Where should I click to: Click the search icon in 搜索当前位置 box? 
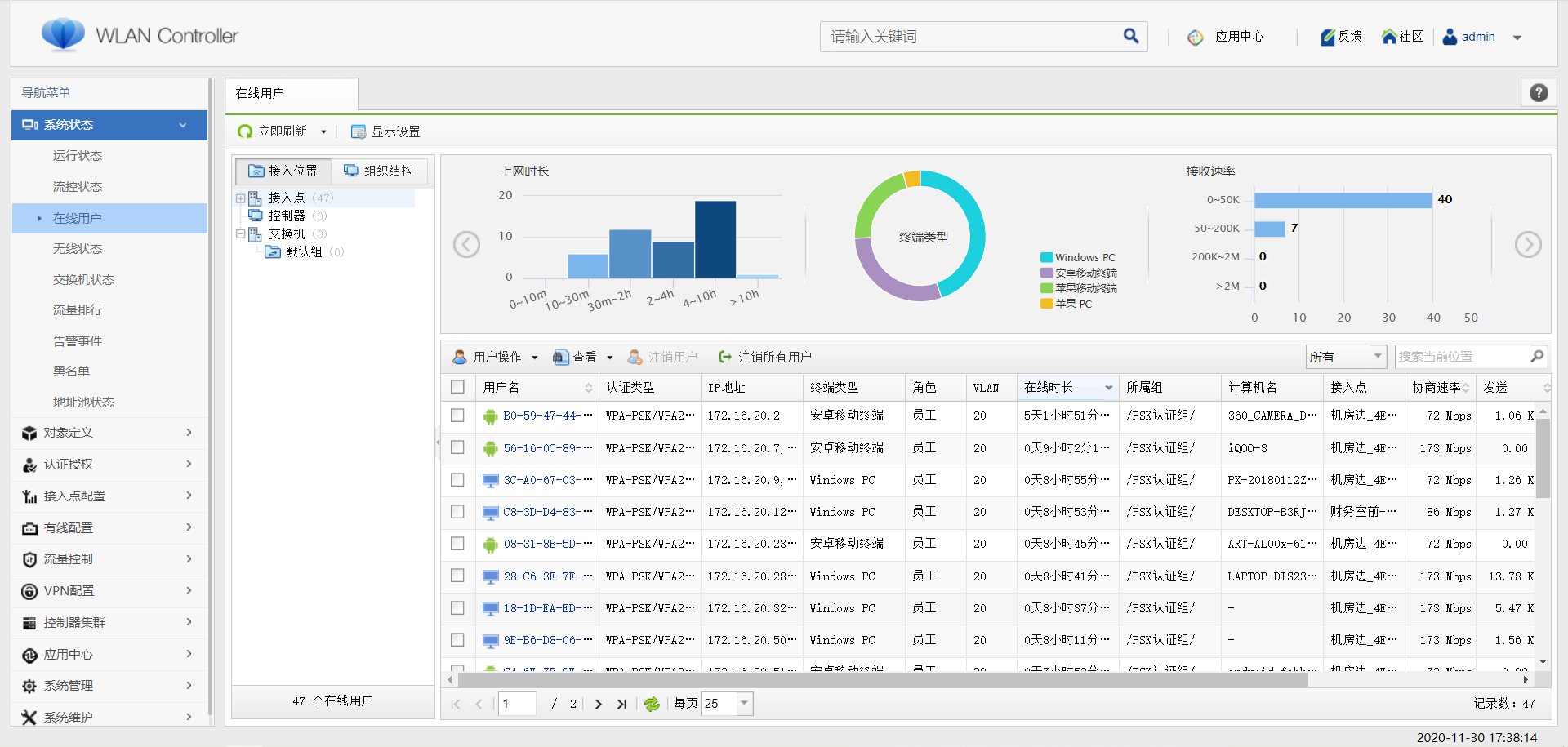[x=1536, y=357]
